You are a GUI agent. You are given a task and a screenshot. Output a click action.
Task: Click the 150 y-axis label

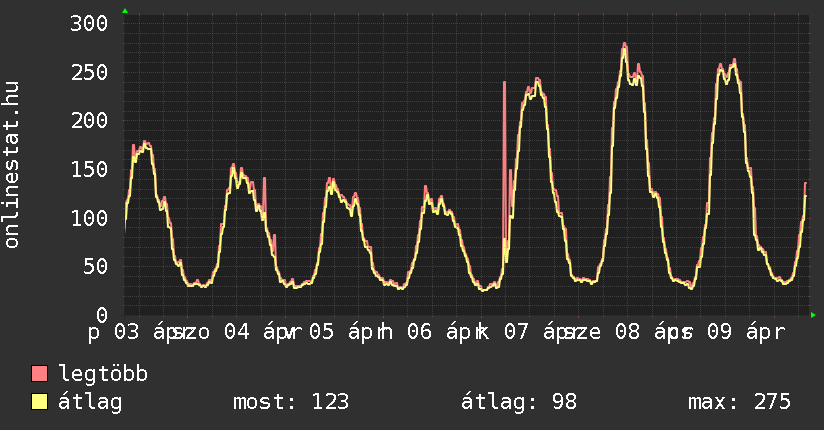(89, 169)
